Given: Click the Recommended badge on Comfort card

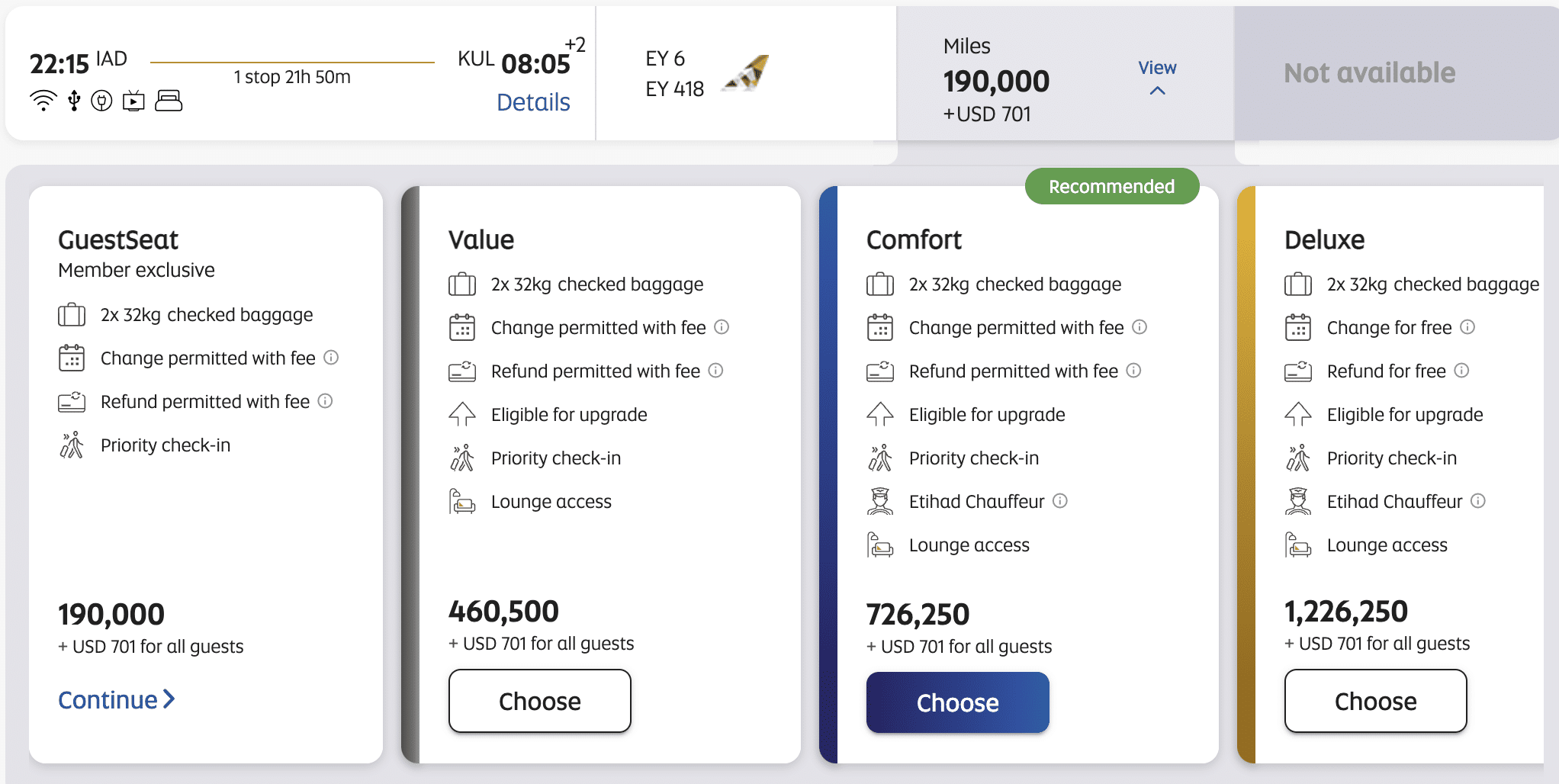Looking at the screenshot, I should click(1111, 187).
